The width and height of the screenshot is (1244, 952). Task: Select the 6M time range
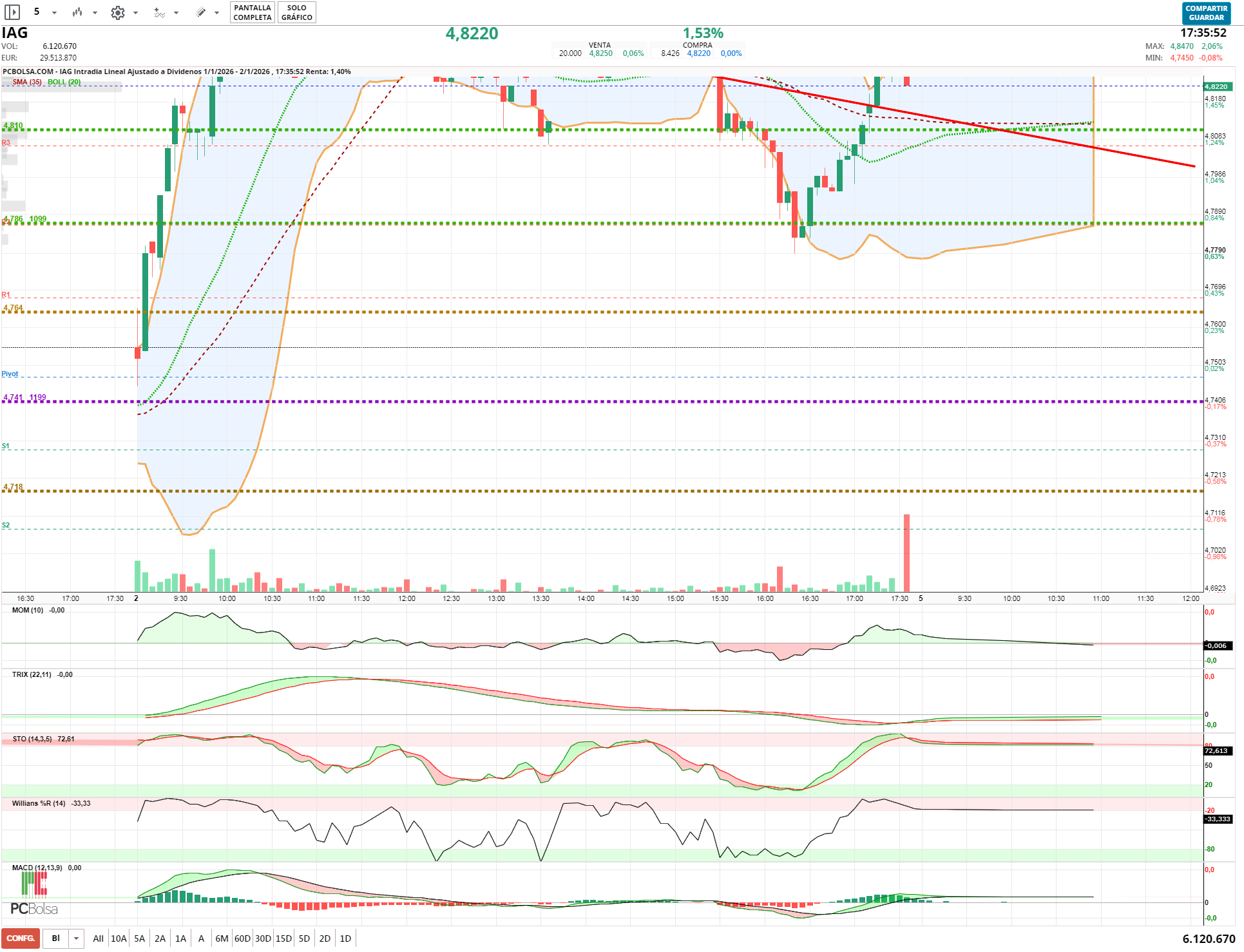(222, 938)
